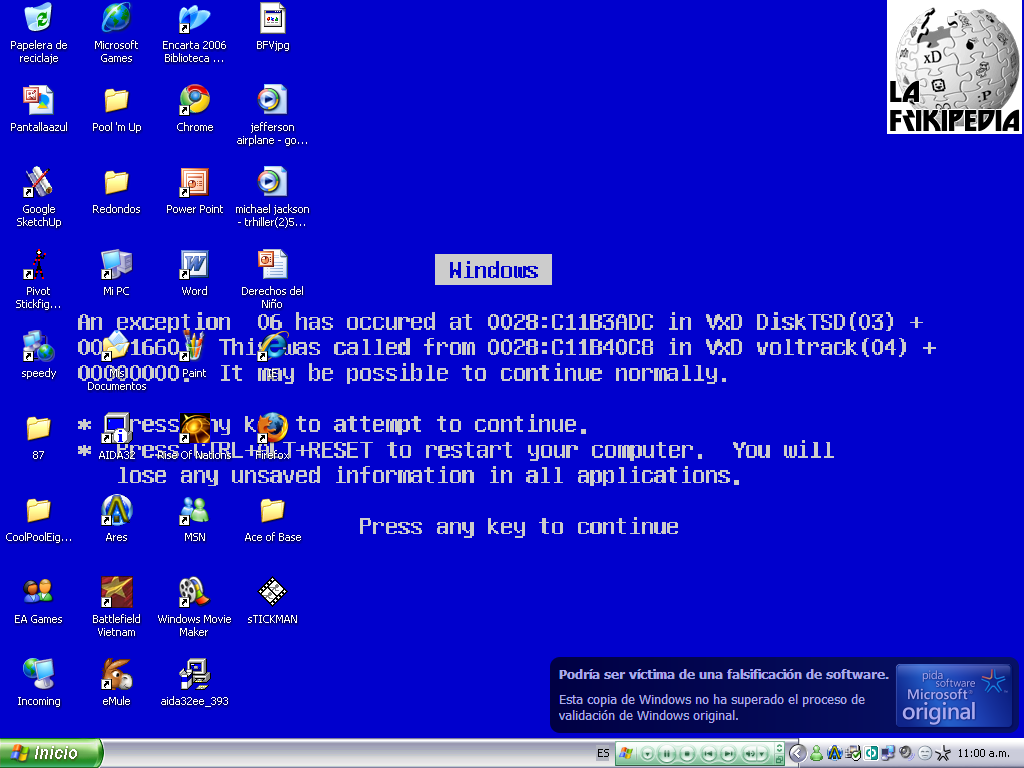Stop playback in the media player toolbar
The height and width of the screenshot is (768, 1024).
click(x=687, y=753)
